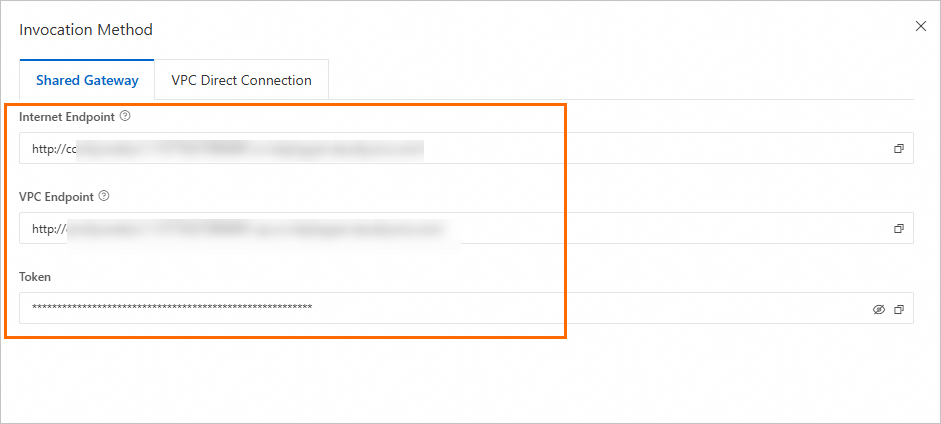Click help icon beside Internet Endpoint
The height and width of the screenshot is (424, 941).
pos(125,116)
